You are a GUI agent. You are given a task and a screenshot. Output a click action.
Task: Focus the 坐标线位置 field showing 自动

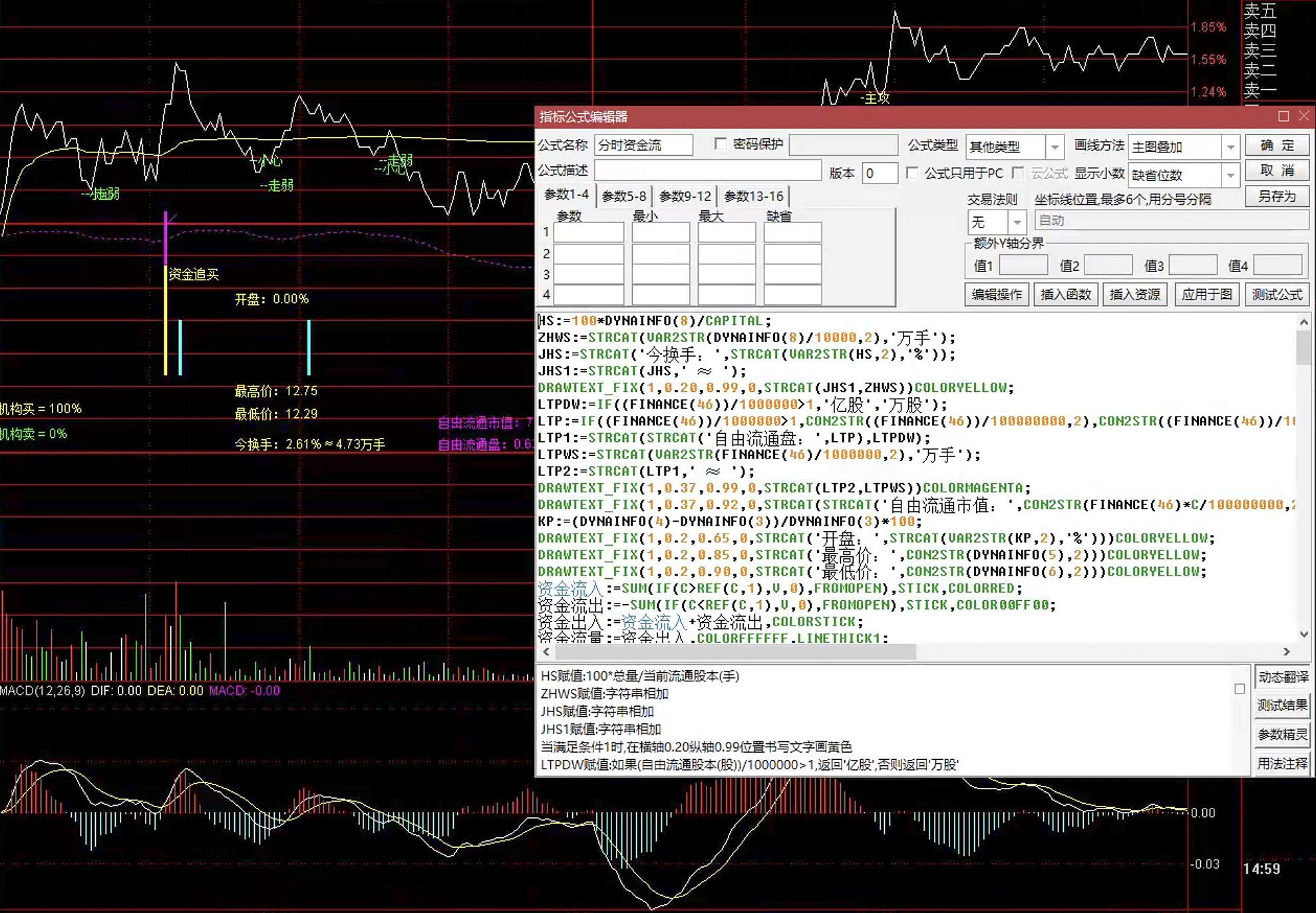click(x=1172, y=220)
